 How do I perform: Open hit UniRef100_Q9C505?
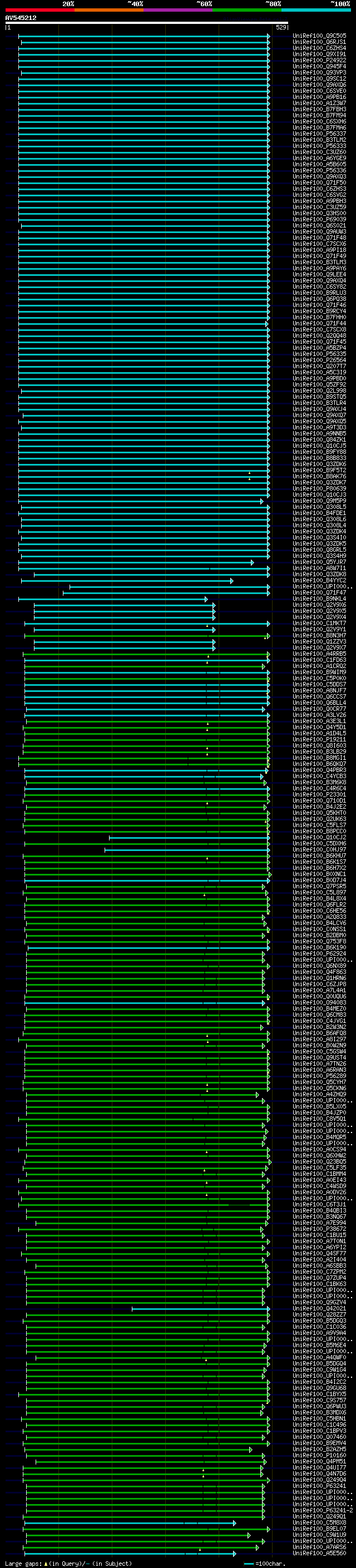point(319,36)
